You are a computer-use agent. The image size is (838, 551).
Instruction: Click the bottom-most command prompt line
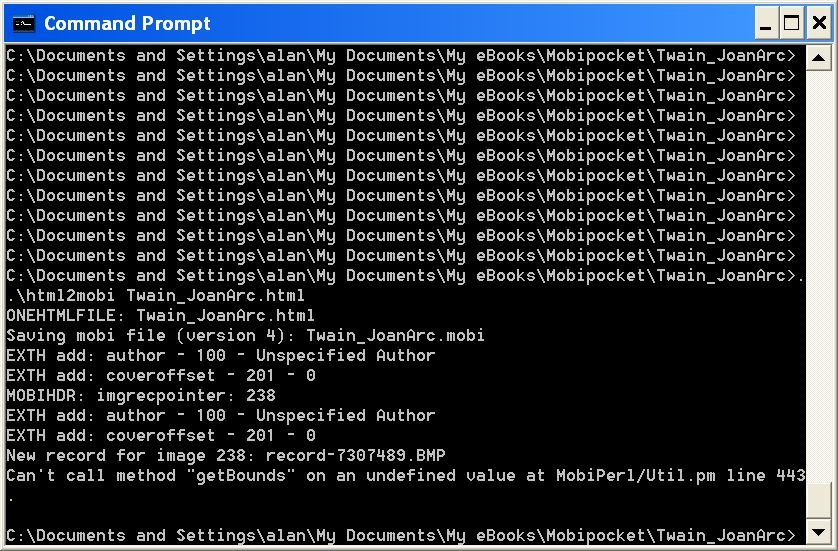point(400,535)
